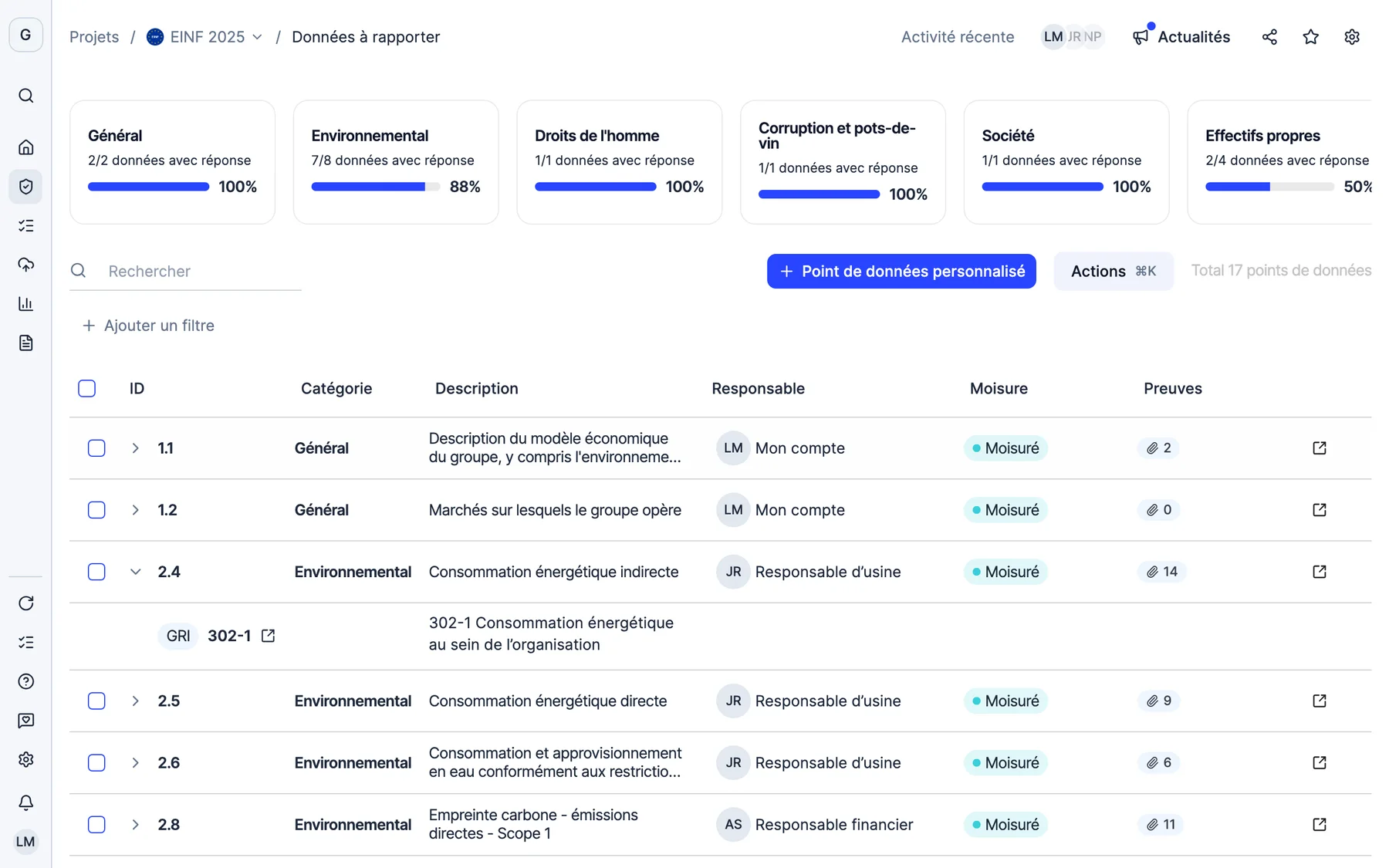Focus the Rechercher search field
Viewport: 1389px width, 868px height.
coord(185,272)
